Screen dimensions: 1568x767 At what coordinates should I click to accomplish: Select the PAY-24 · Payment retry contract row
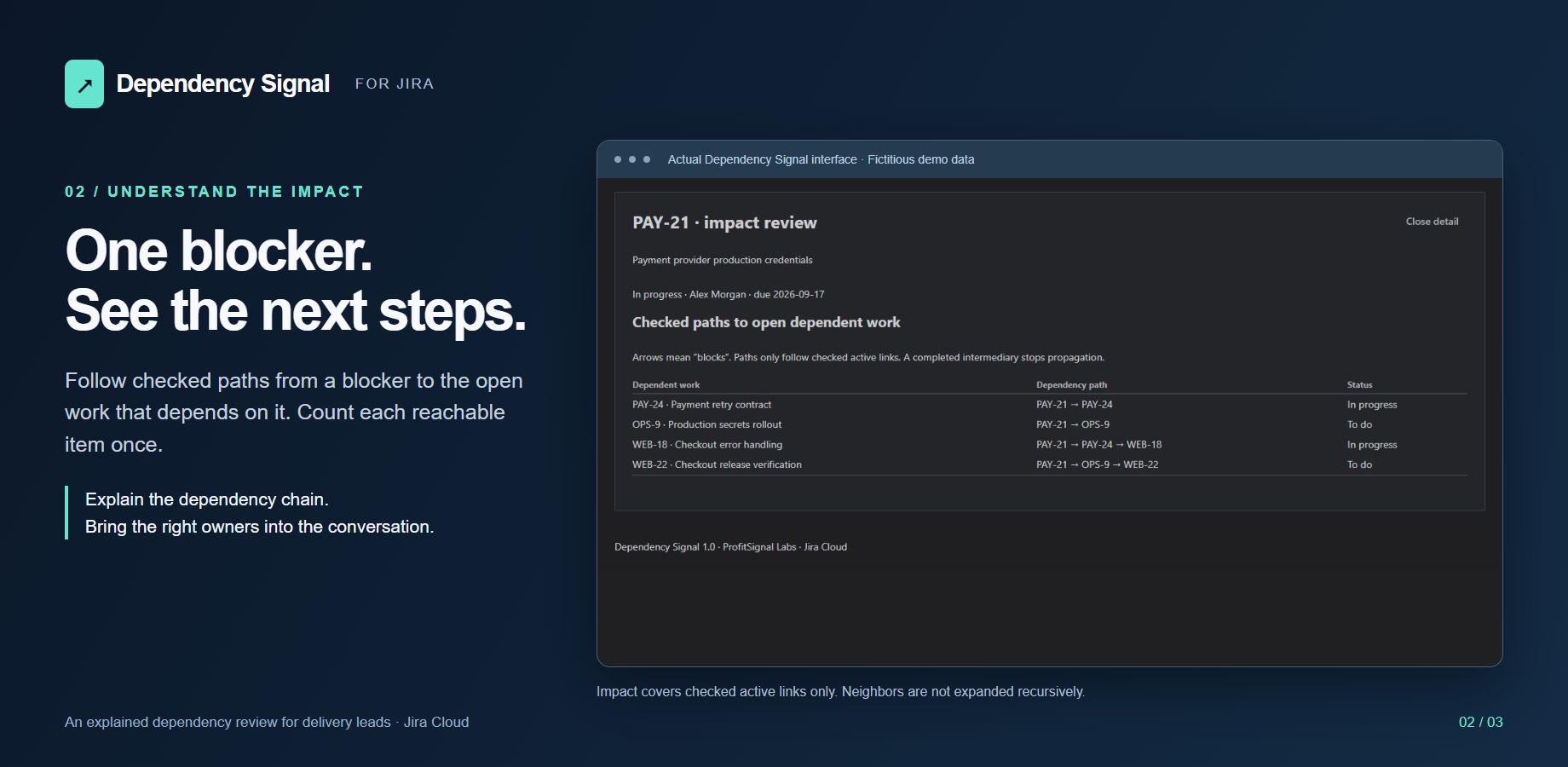pyautogui.click(x=1049, y=405)
